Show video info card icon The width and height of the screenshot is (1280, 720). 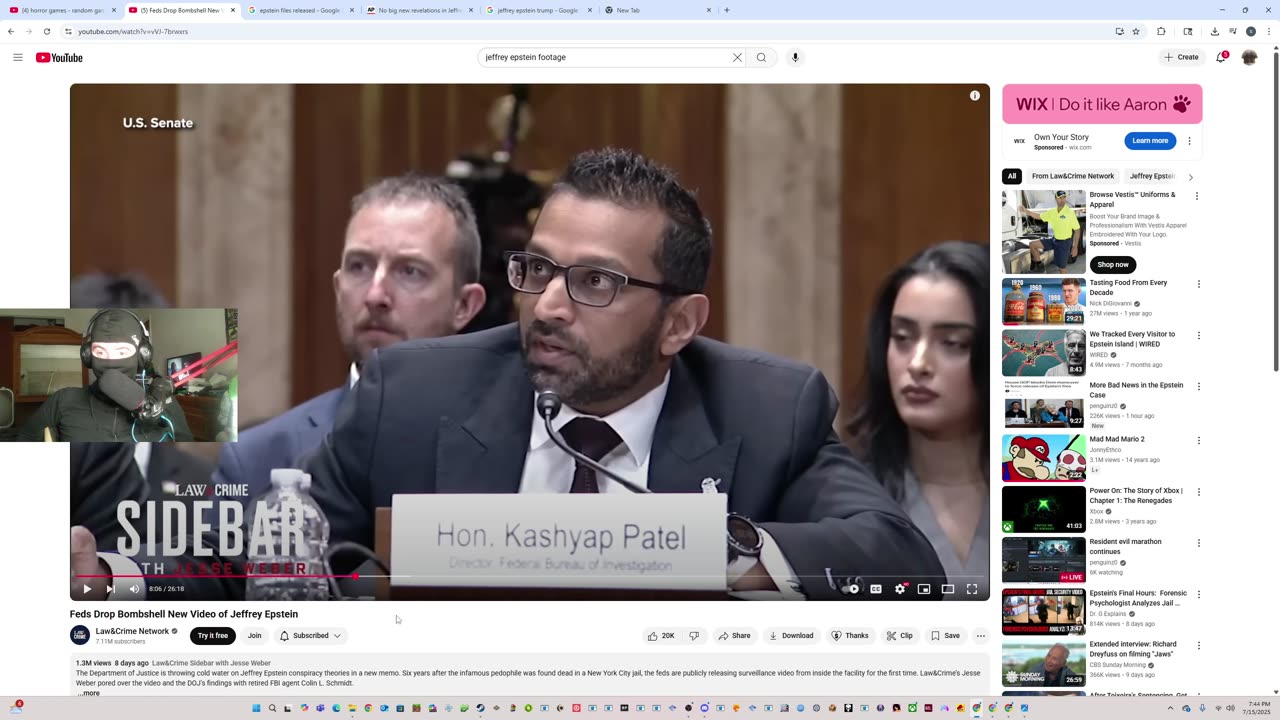(975, 96)
